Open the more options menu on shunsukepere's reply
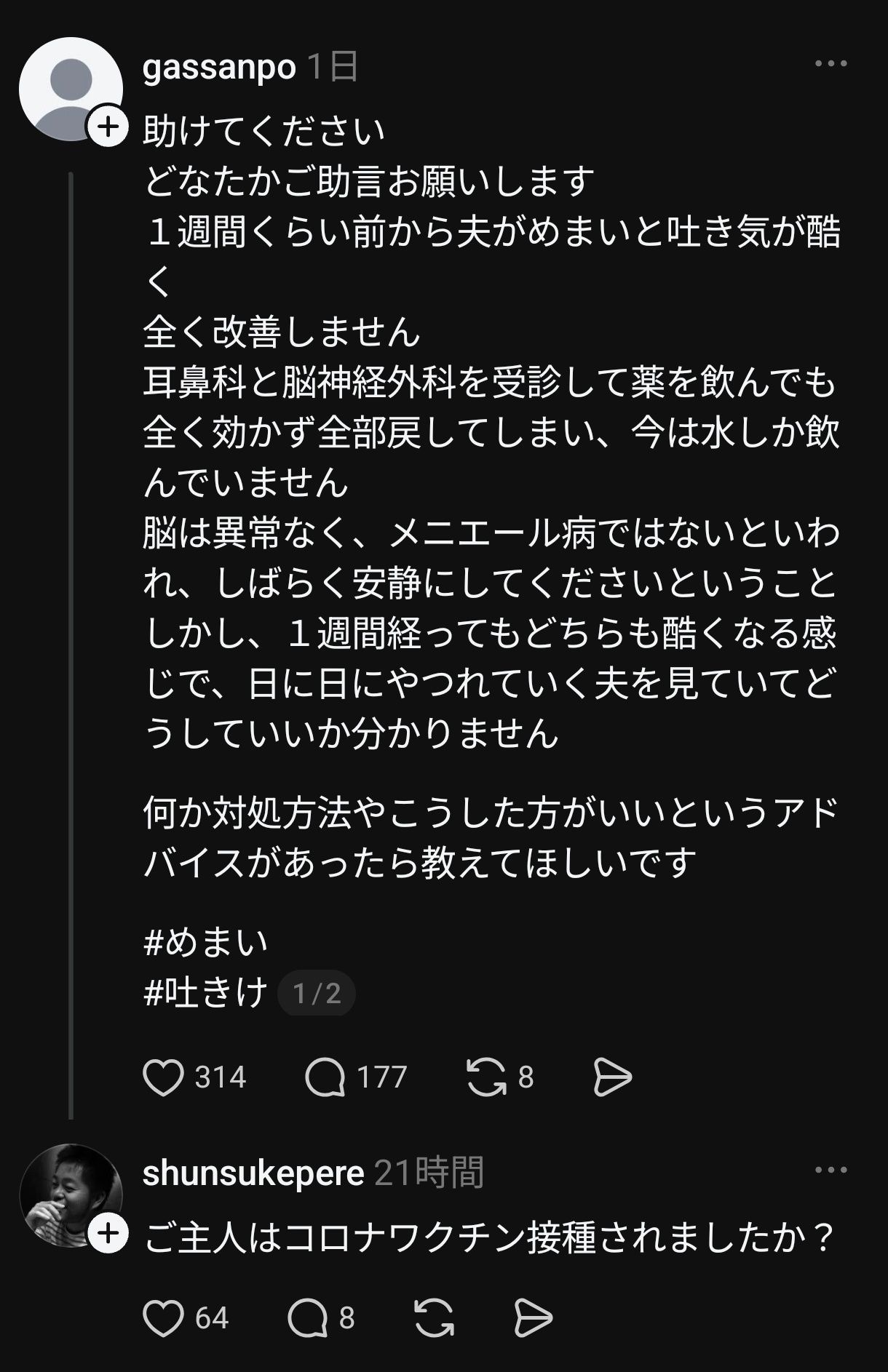The image size is (888, 1372). pyautogui.click(x=831, y=1170)
